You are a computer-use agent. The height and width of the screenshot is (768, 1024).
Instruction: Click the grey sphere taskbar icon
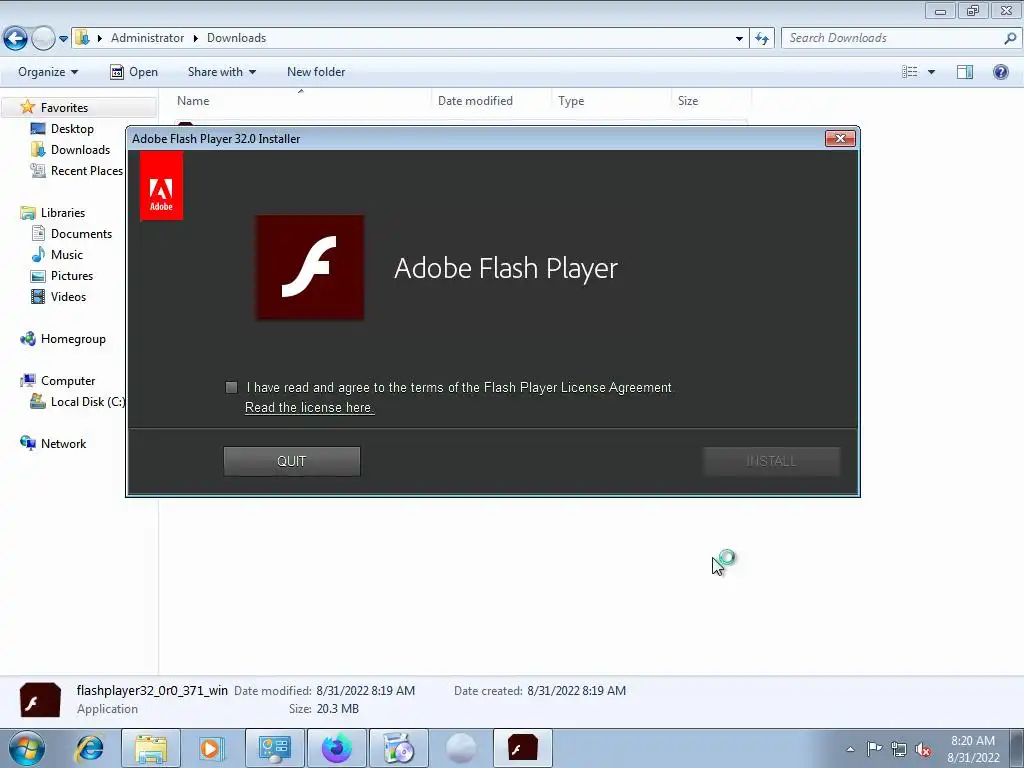tap(461, 748)
